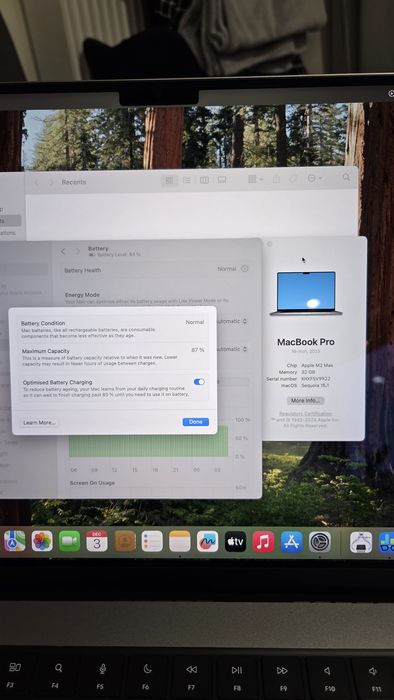Click the Recents title in Finder
The width and height of the screenshot is (394, 700).
point(74,182)
